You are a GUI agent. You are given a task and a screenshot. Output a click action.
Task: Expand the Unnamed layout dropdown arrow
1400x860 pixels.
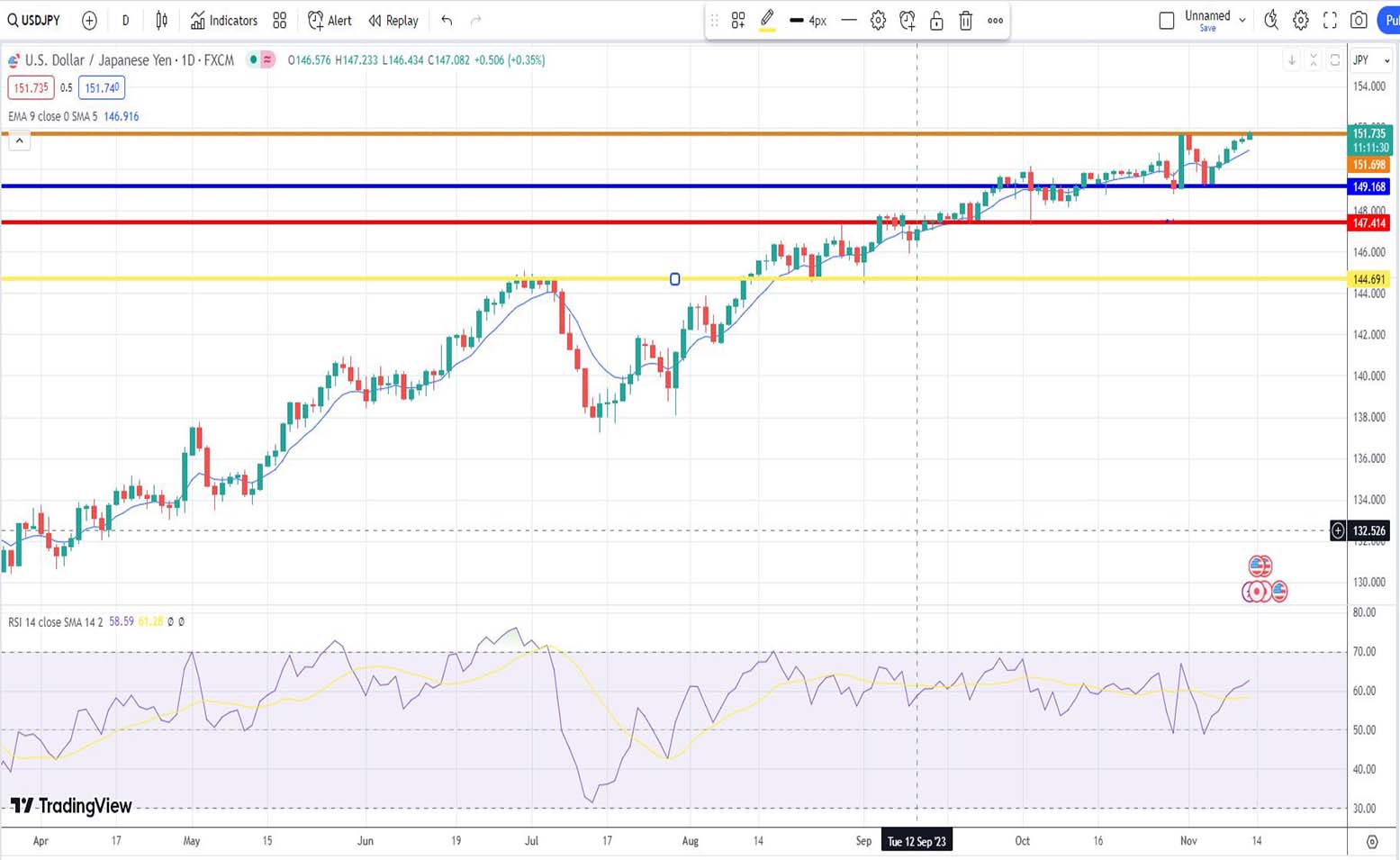1242,20
